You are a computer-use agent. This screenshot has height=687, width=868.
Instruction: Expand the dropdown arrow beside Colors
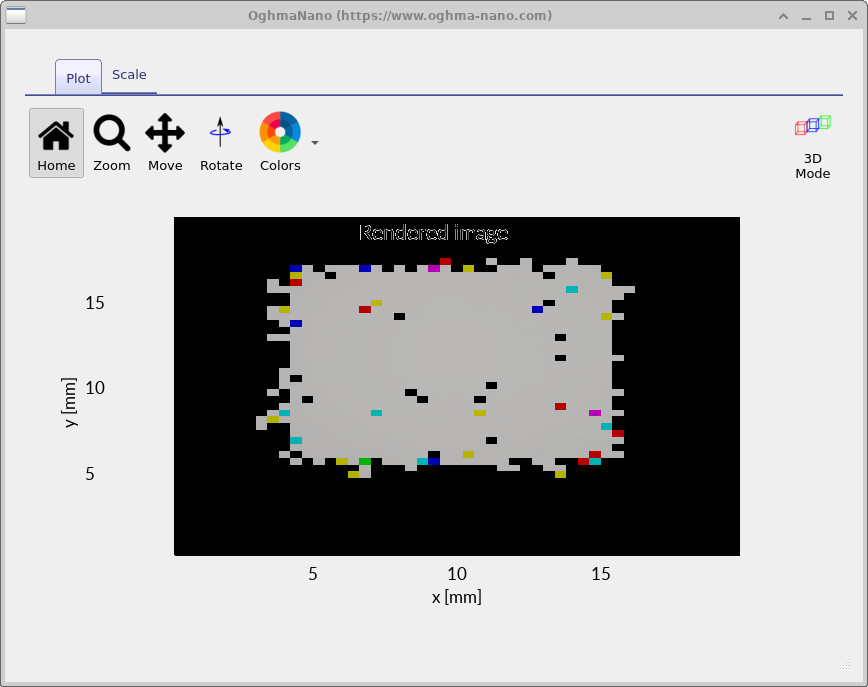pos(314,143)
